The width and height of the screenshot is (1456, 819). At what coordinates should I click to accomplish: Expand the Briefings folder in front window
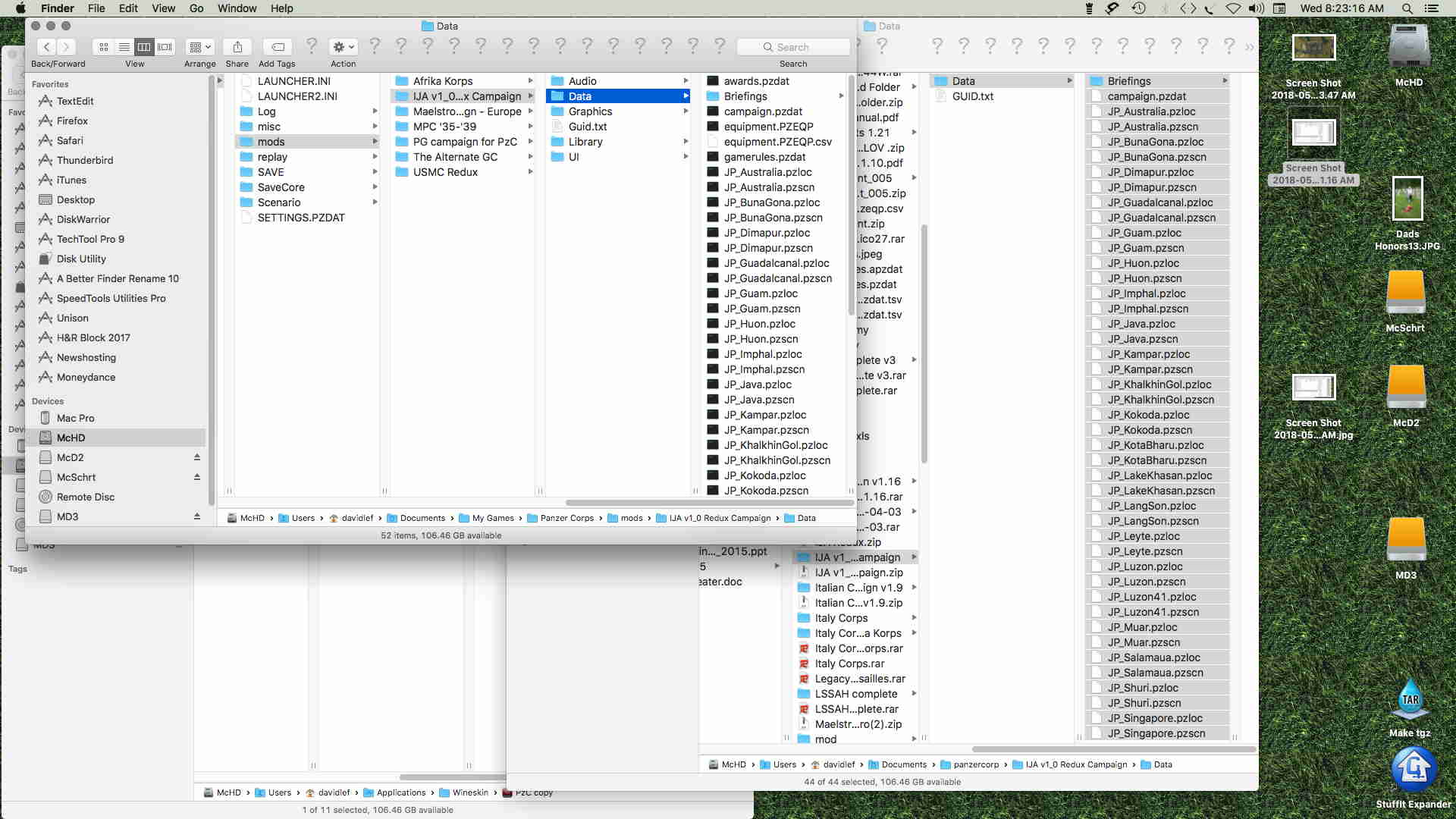click(x=841, y=96)
